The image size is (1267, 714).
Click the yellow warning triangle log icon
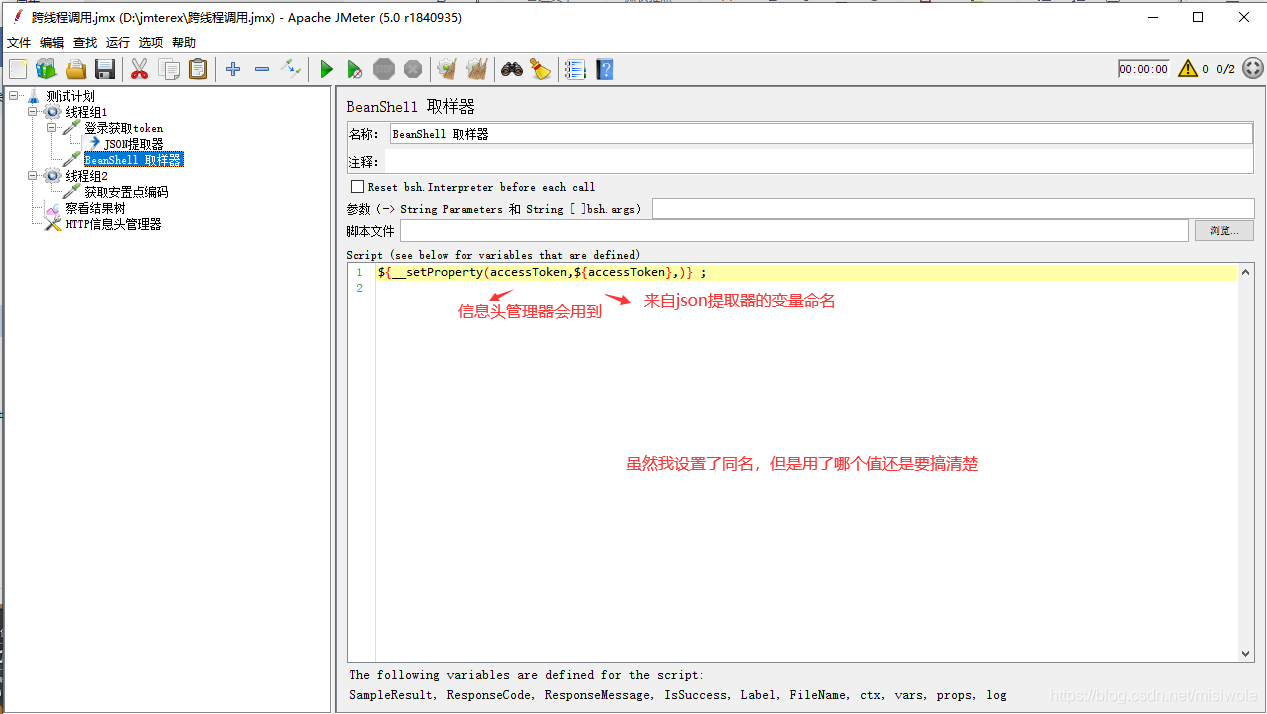pos(1188,69)
